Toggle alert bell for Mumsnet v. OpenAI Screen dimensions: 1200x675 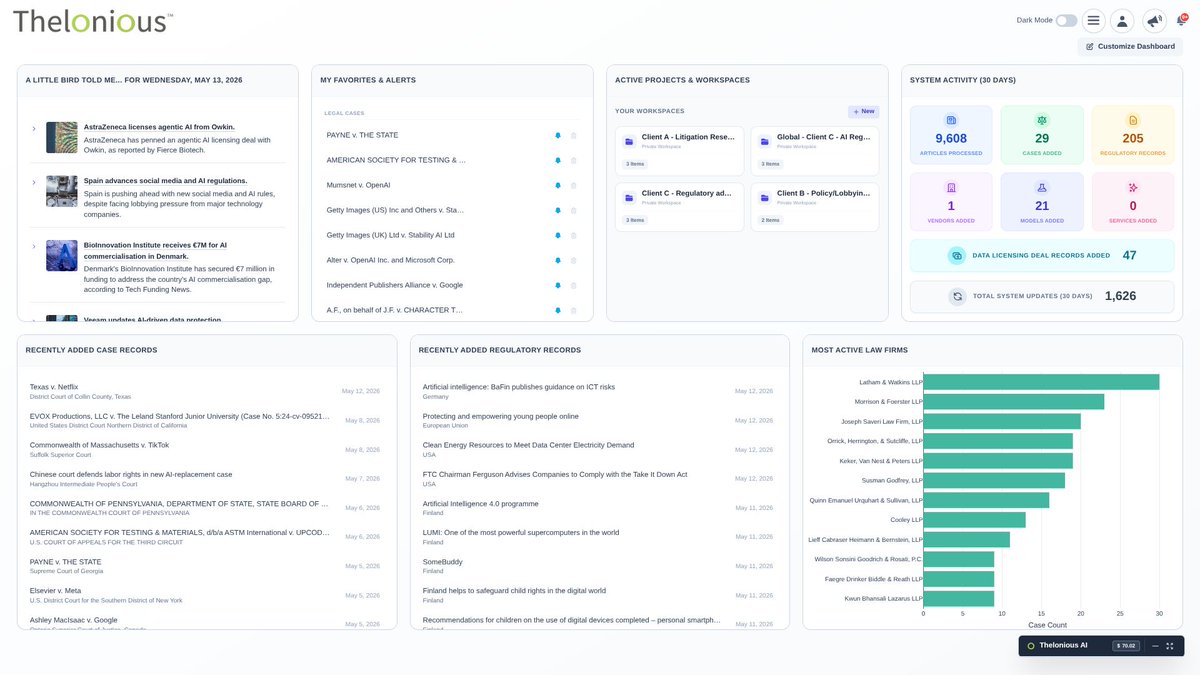(x=557, y=185)
